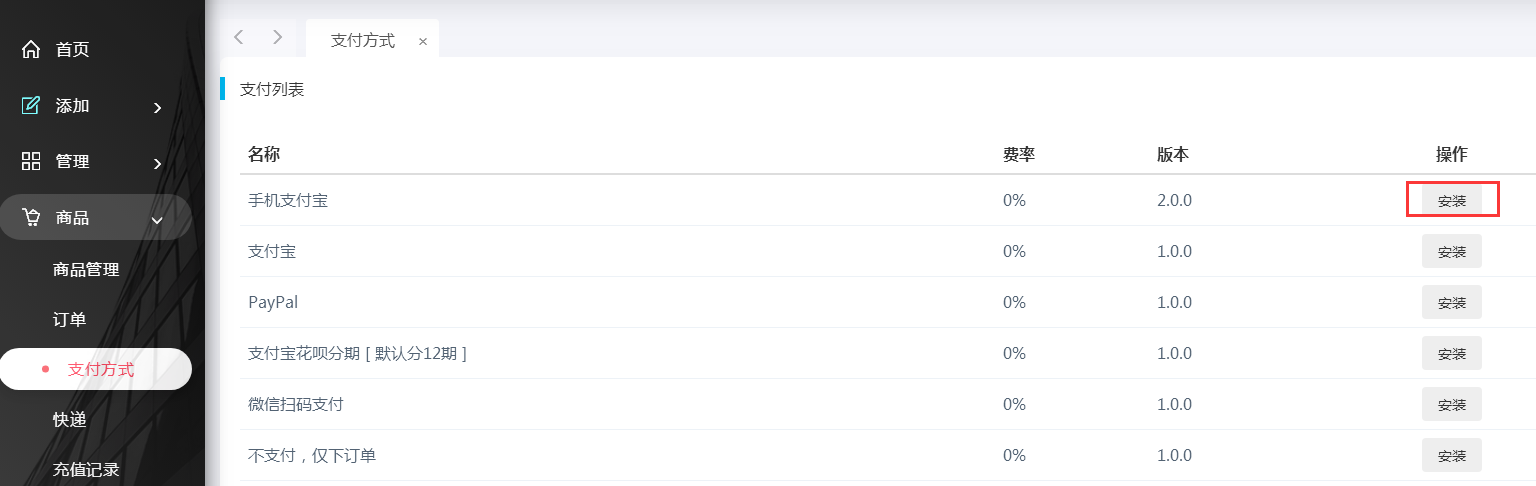
Task: Install the 微信扫码支付 payment method
Action: tap(1451, 404)
